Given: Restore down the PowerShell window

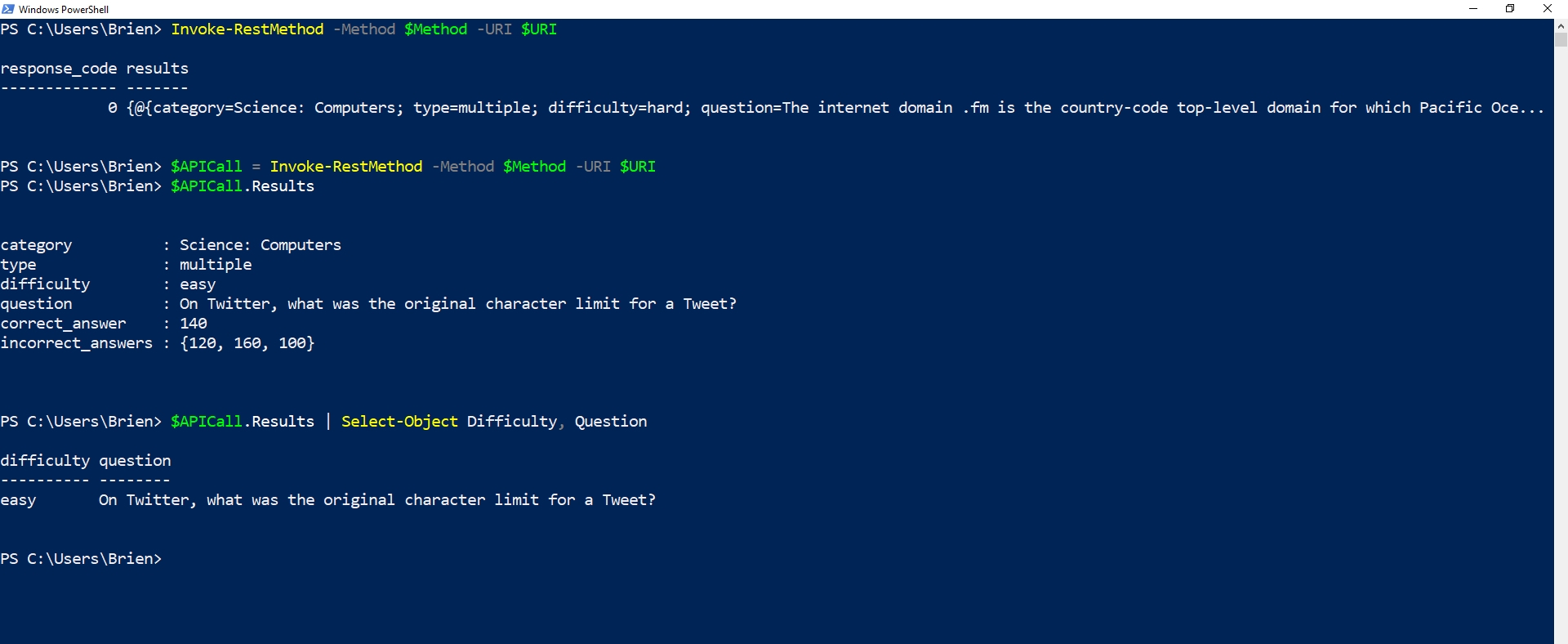Looking at the screenshot, I should pyautogui.click(x=1510, y=9).
